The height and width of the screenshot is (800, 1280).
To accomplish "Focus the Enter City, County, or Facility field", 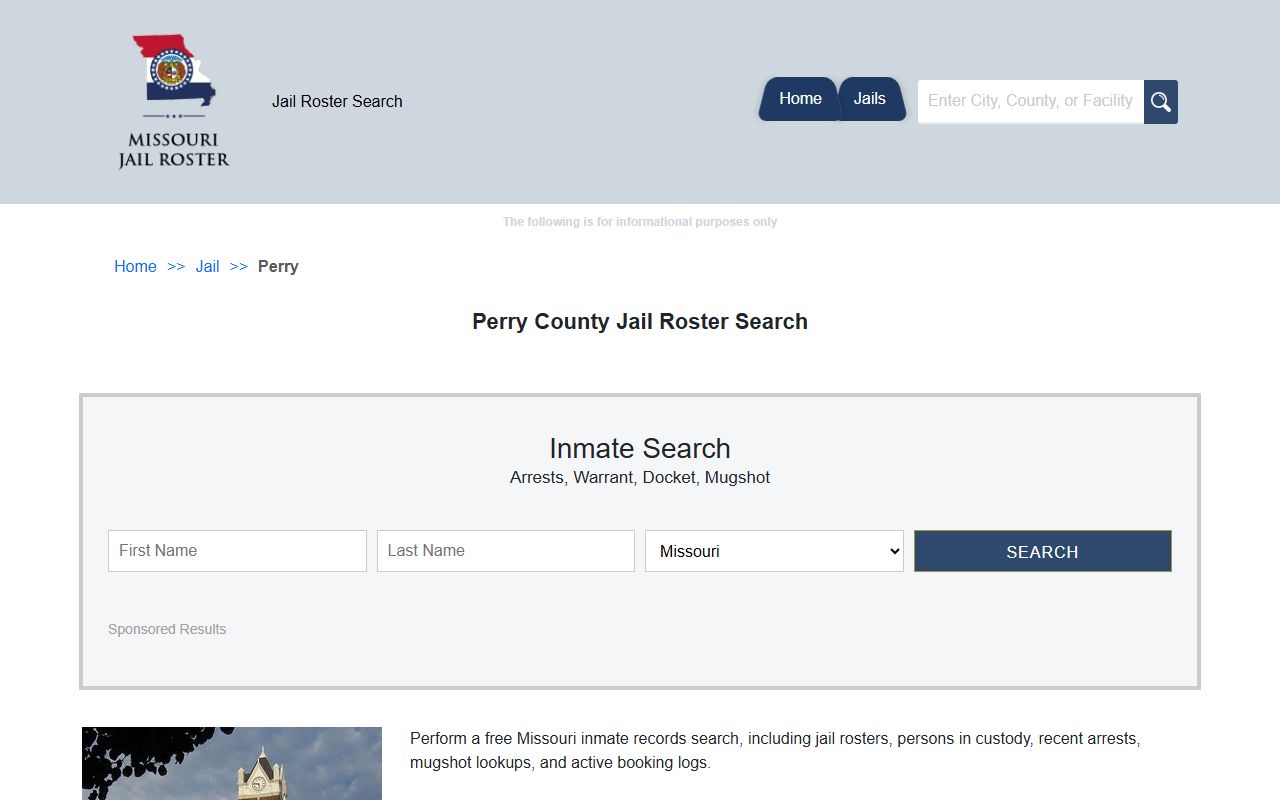I will 1031,102.
